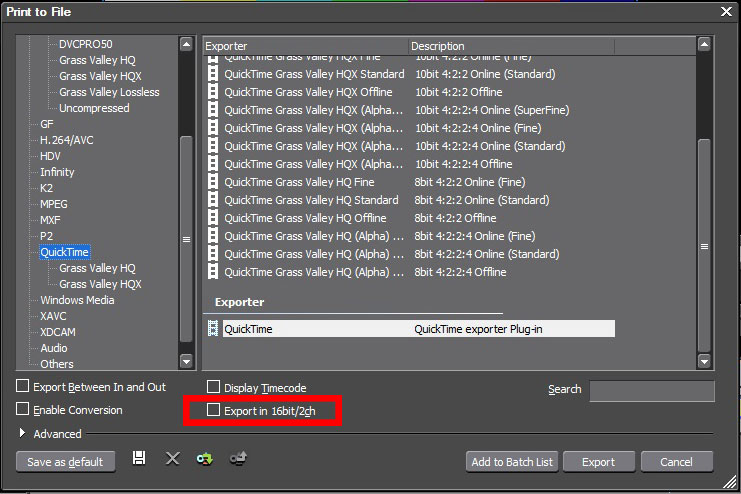The image size is (741, 494).
Task: Check the Export in 16bit/2ch option
Action: pyautogui.click(x=213, y=410)
